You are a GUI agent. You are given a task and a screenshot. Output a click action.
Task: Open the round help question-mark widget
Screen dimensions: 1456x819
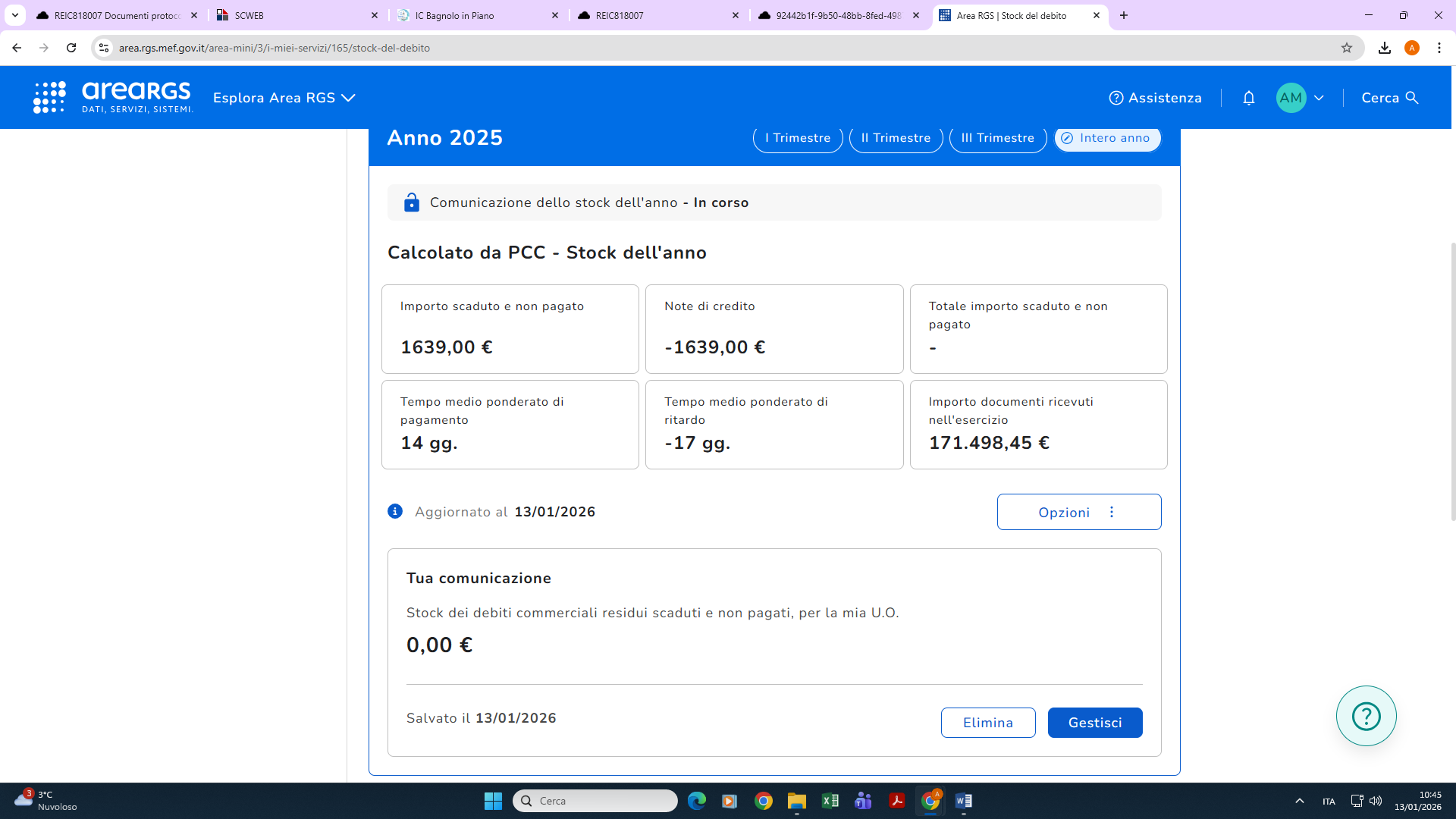click(1366, 716)
